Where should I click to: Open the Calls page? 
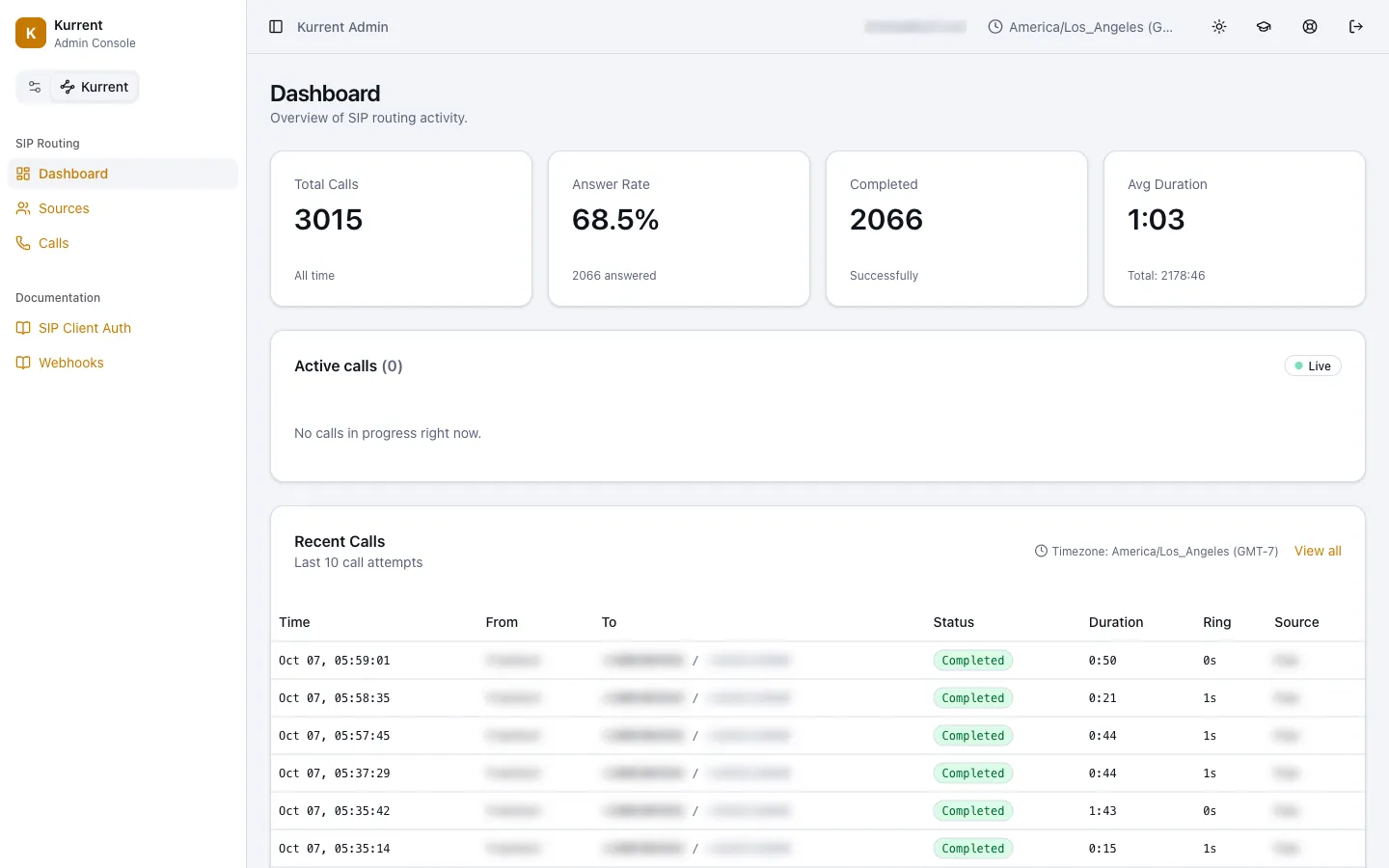pos(123,243)
